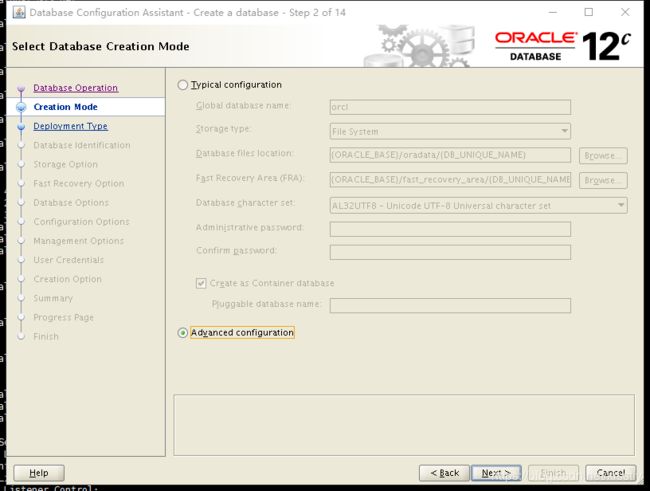Click the Database files location field
This screenshot has width=650, height=491.
[x=450, y=155]
